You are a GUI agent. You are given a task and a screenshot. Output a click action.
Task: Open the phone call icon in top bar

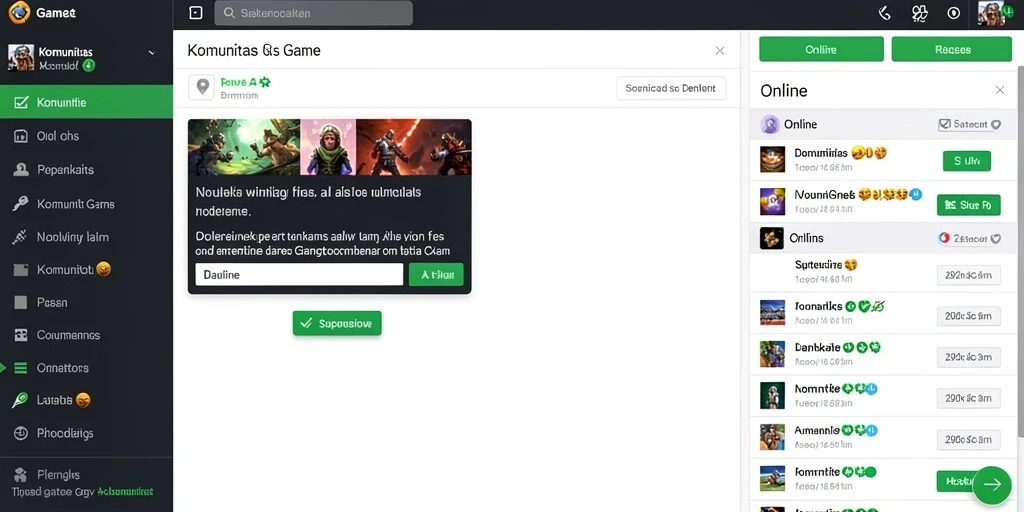click(885, 13)
